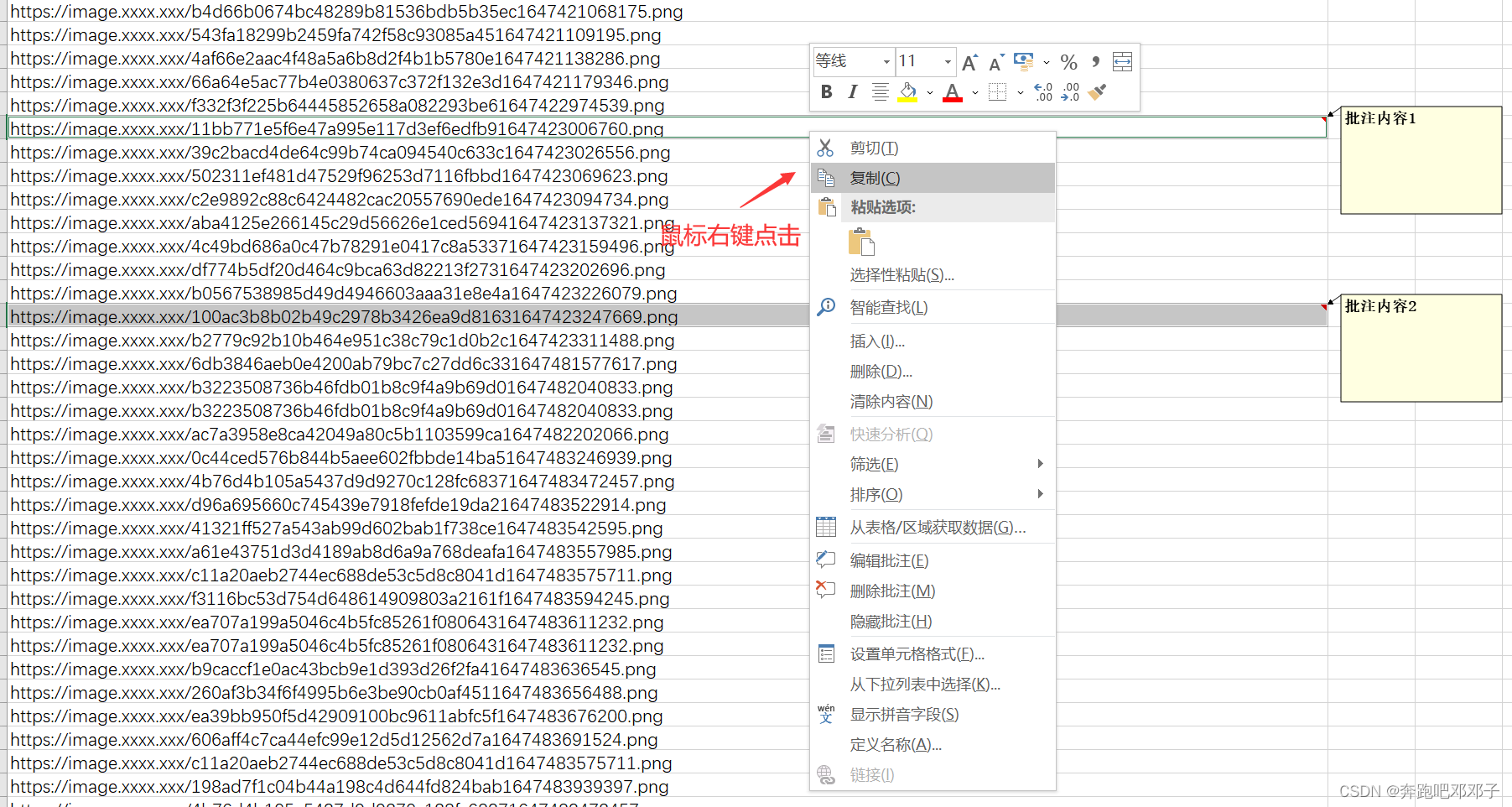Choose 复制(C) from context menu
1512x807 pixels.
[x=933, y=178]
